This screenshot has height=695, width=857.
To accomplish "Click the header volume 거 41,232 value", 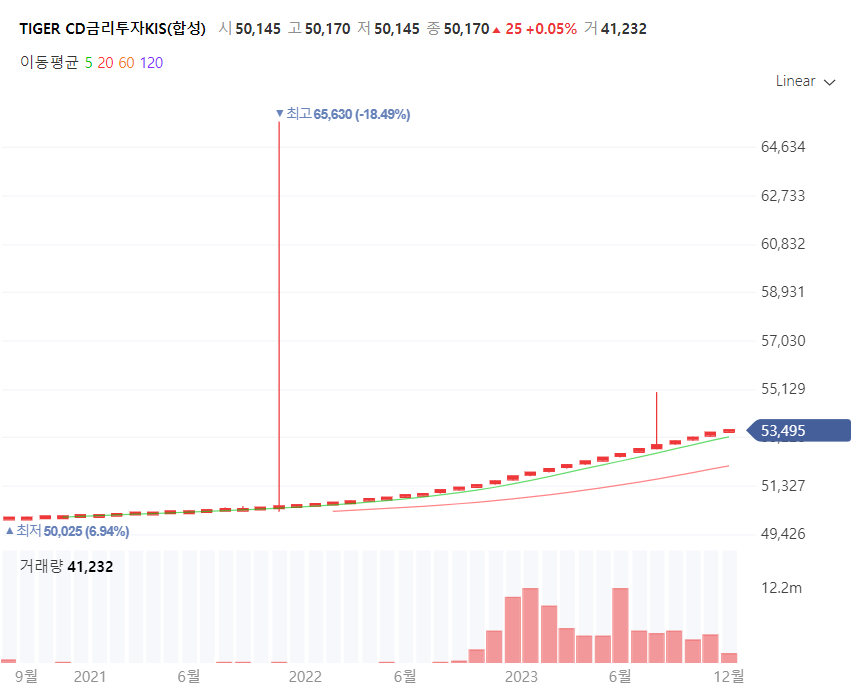I will coord(615,28).
